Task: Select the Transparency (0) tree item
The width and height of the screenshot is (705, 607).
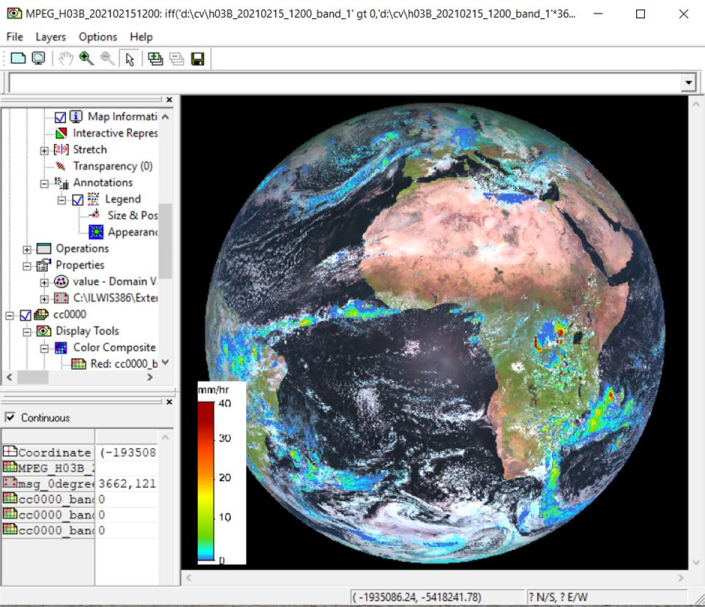Action: tap(112, 166)
